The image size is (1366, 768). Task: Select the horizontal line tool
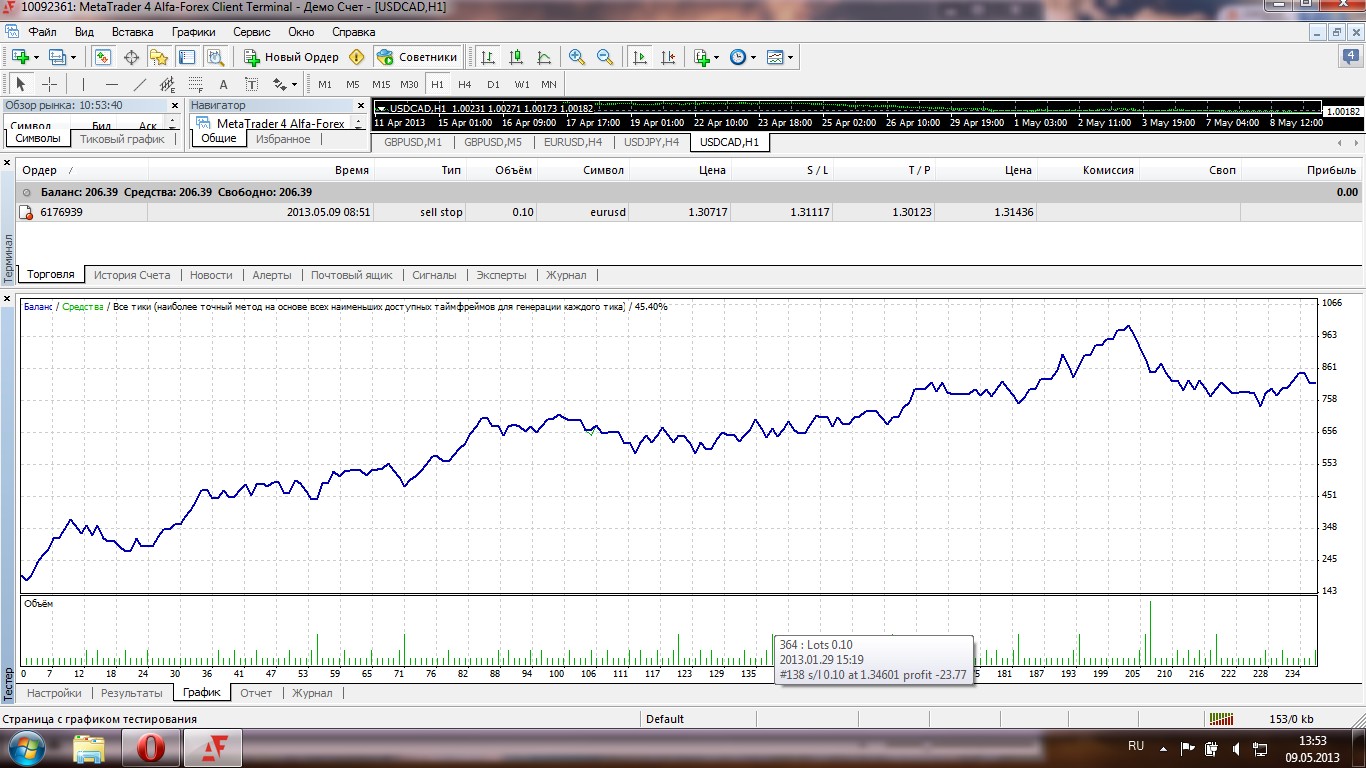pyautogui.click(x=112, y=84)
